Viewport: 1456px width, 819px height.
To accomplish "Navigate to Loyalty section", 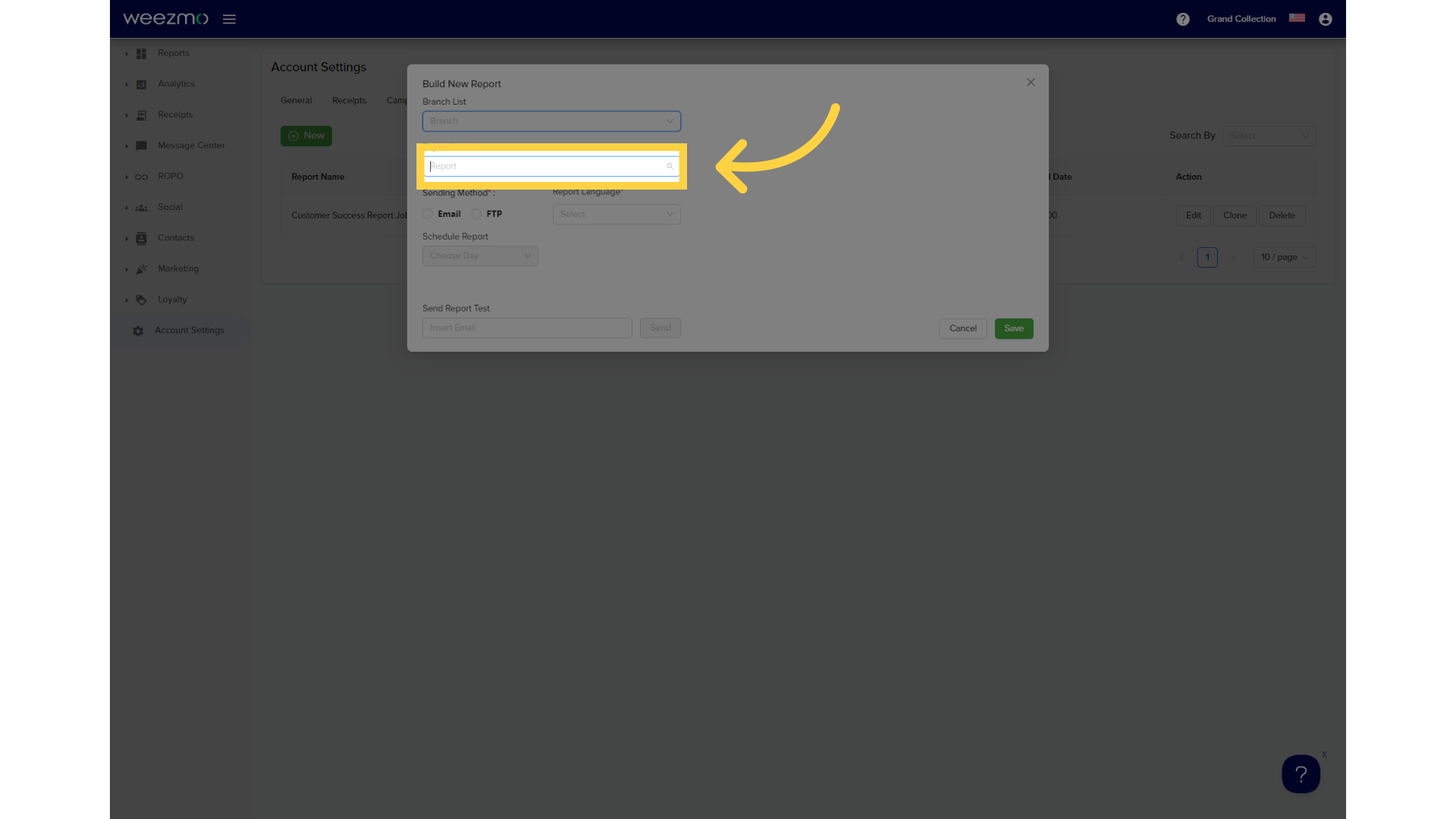I will pyautogui.click(x=172, y=299).
